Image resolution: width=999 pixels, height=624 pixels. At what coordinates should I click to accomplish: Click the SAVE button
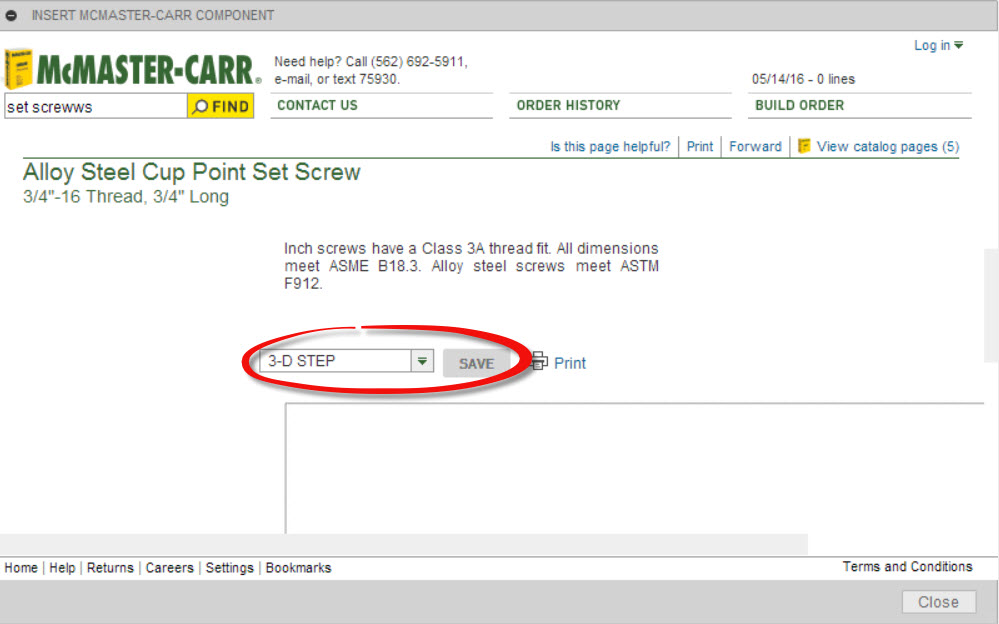click(477, 363)
